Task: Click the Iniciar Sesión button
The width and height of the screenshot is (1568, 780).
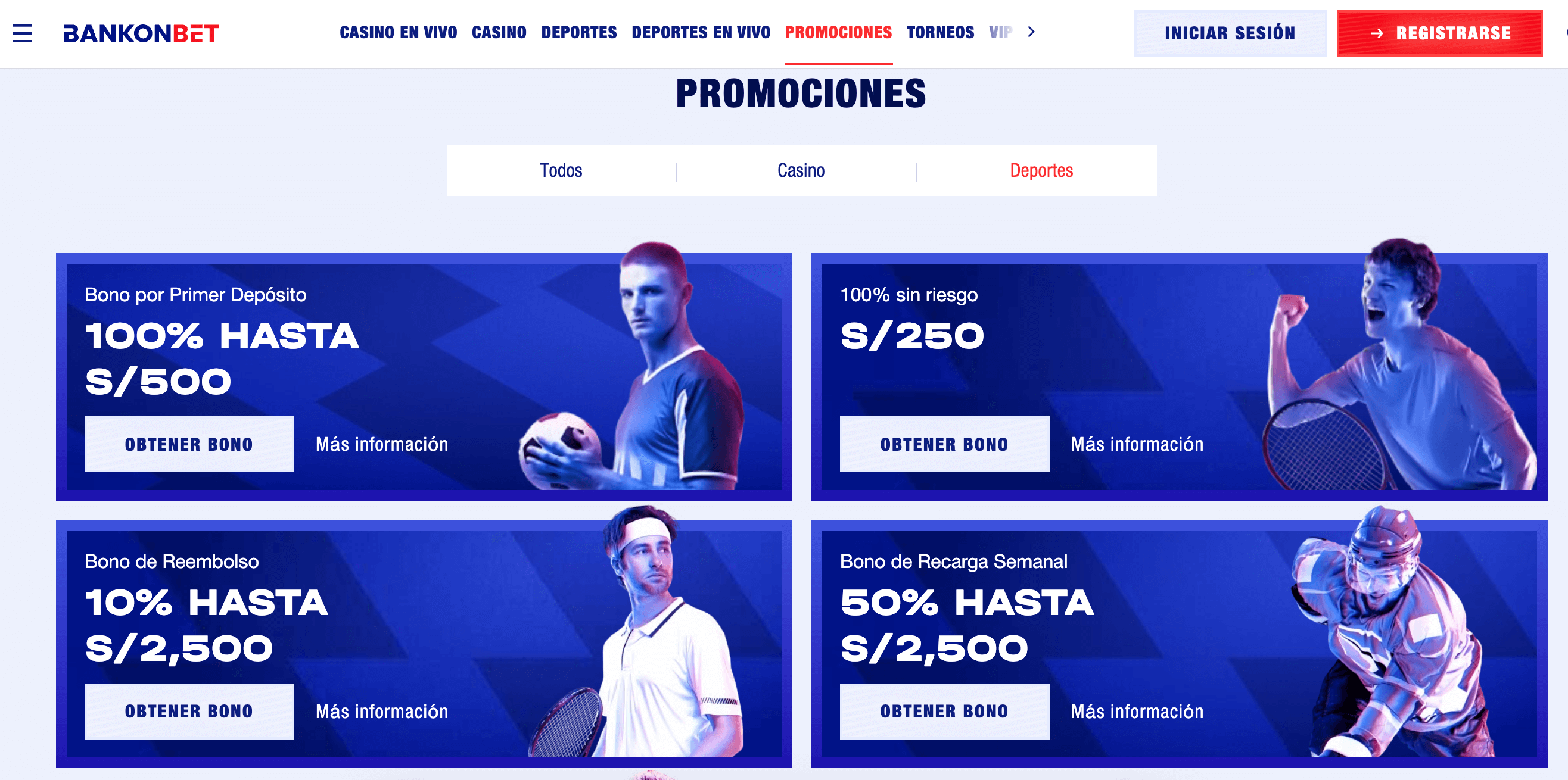Action: point(1230,33)
